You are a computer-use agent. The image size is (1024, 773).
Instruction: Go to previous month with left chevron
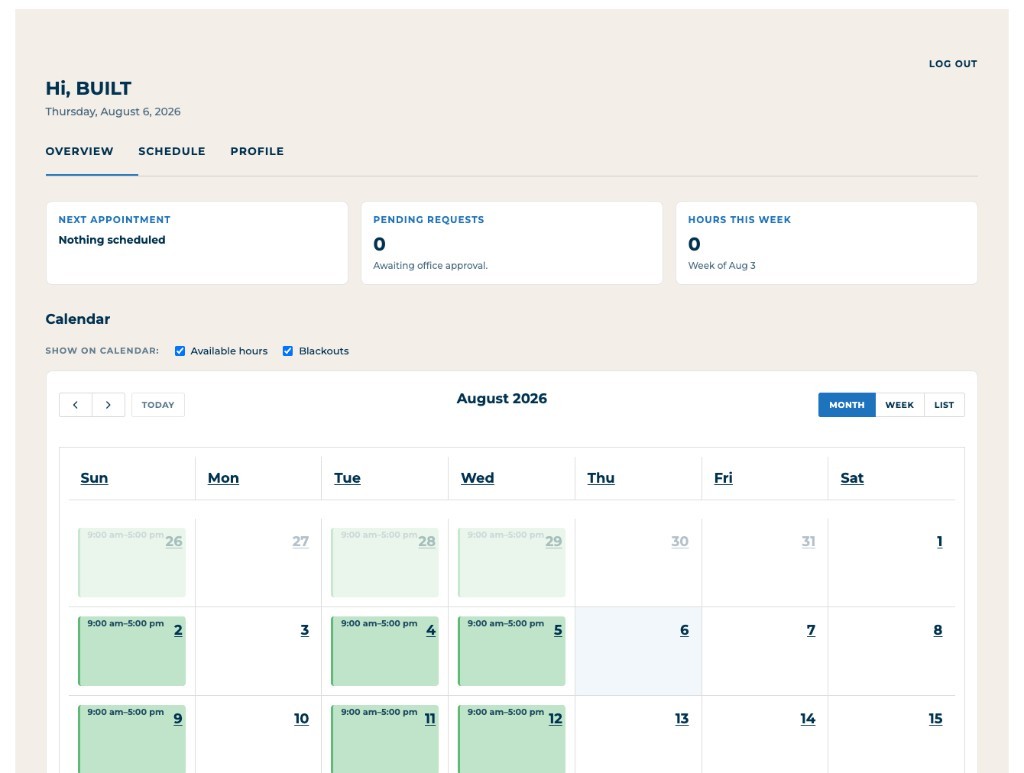[76, 405]
